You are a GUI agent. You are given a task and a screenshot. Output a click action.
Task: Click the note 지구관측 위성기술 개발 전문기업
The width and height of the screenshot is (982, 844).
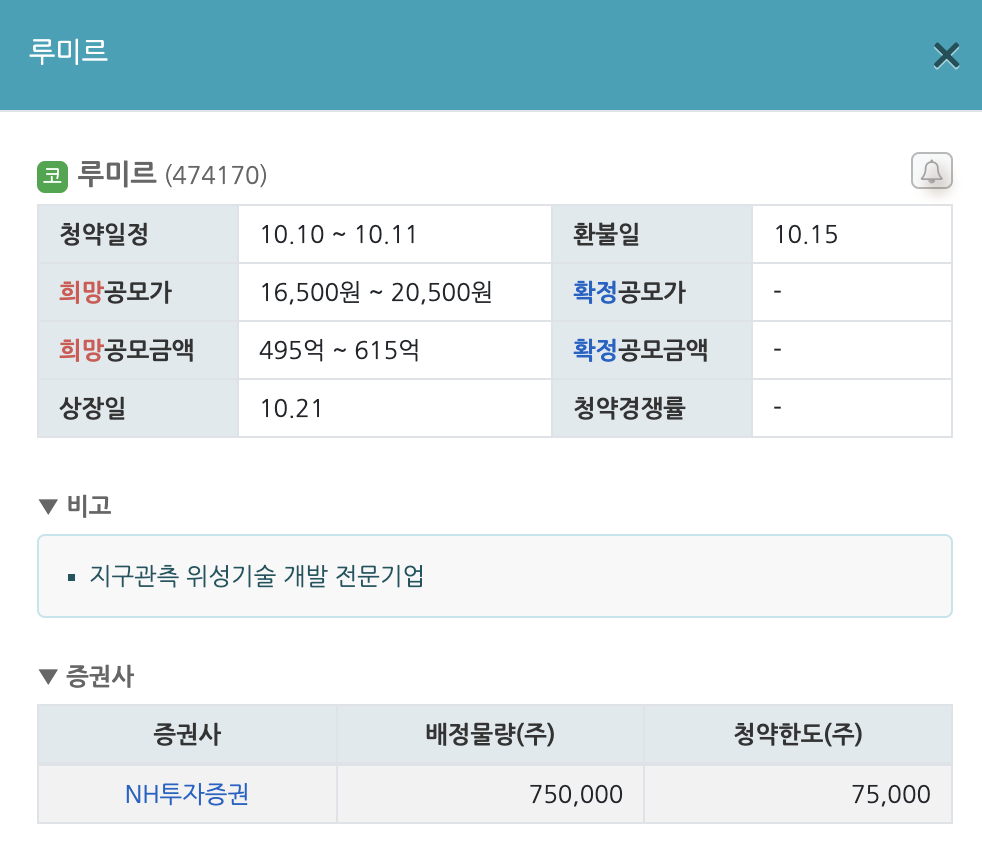coord(257,576)
